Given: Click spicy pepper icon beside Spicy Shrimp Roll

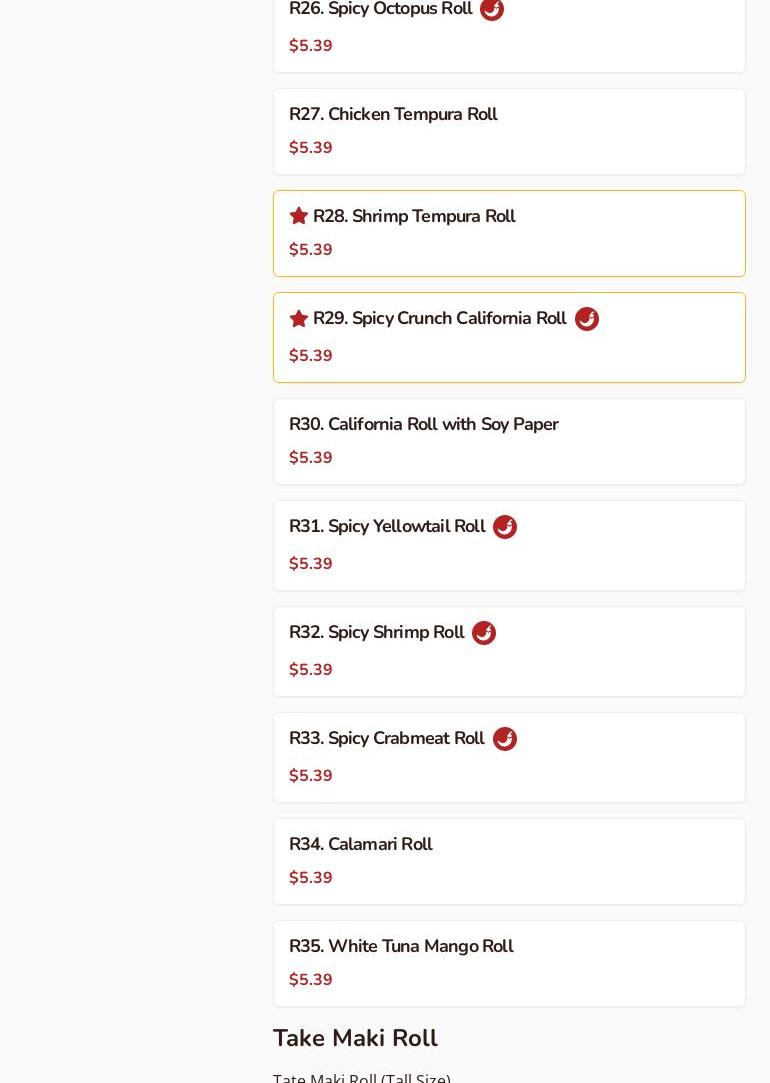Looking at the screenshot, I should click(484, 633).
